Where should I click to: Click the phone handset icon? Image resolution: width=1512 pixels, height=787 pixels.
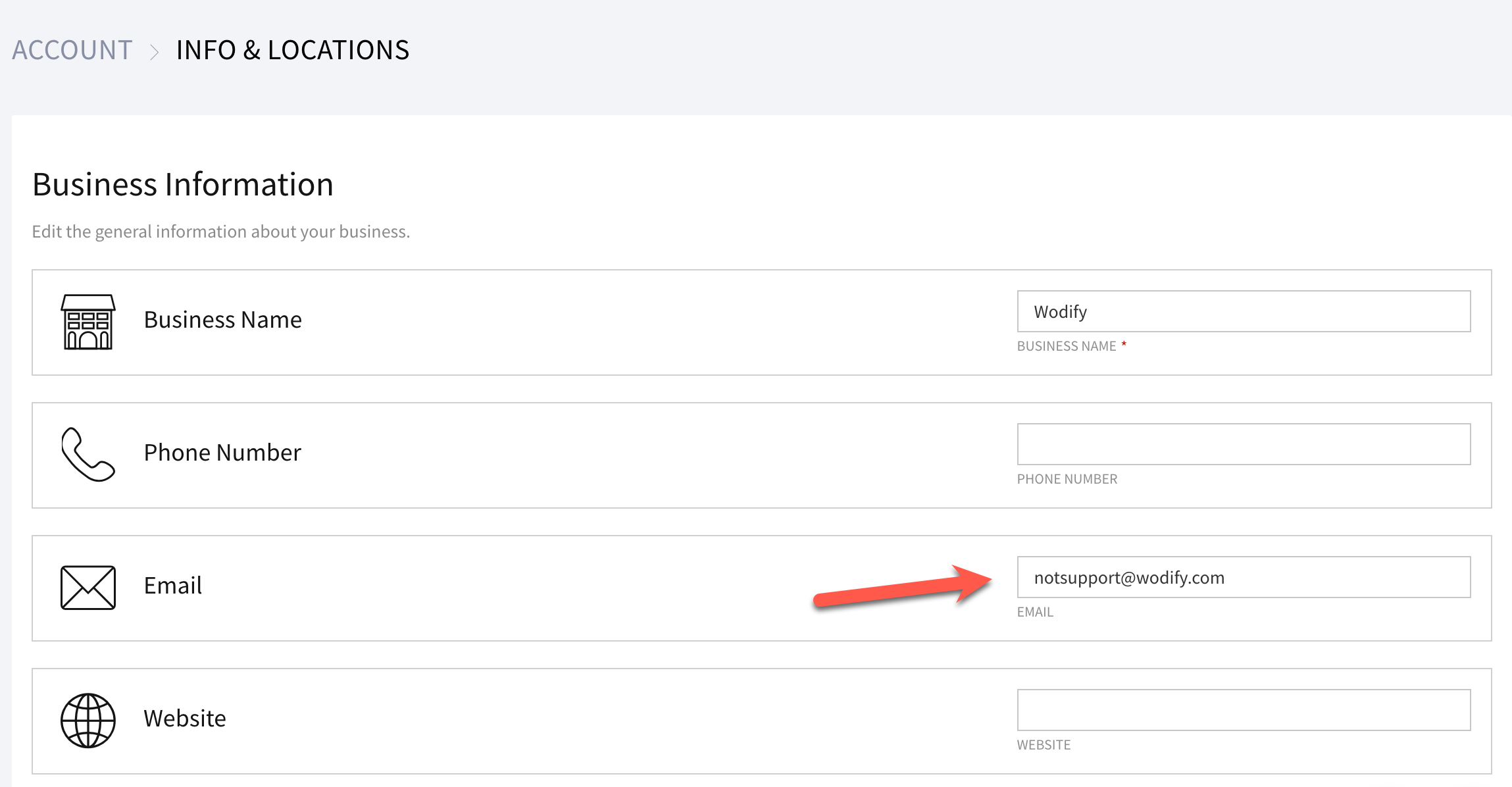(88, 455)
